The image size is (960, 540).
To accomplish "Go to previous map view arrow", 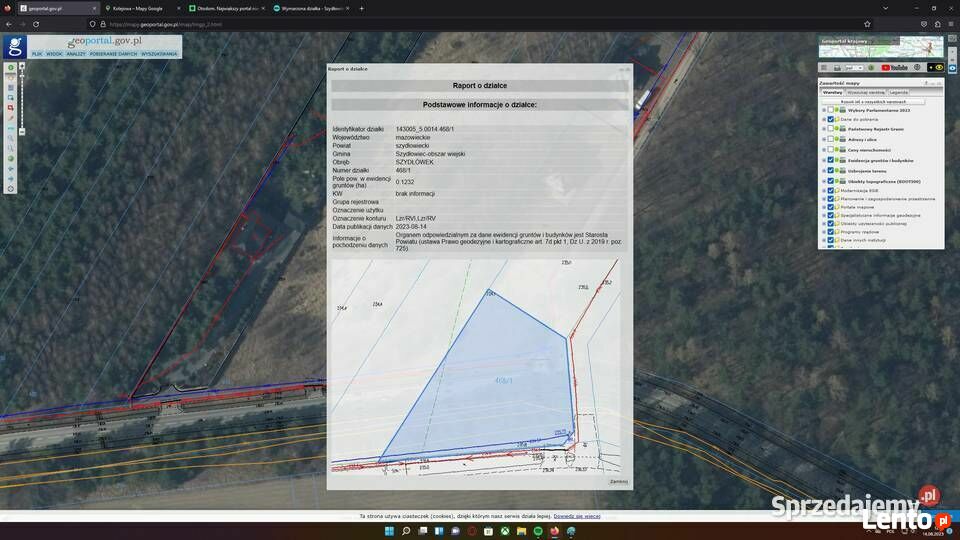I will (x=10, y=169).
